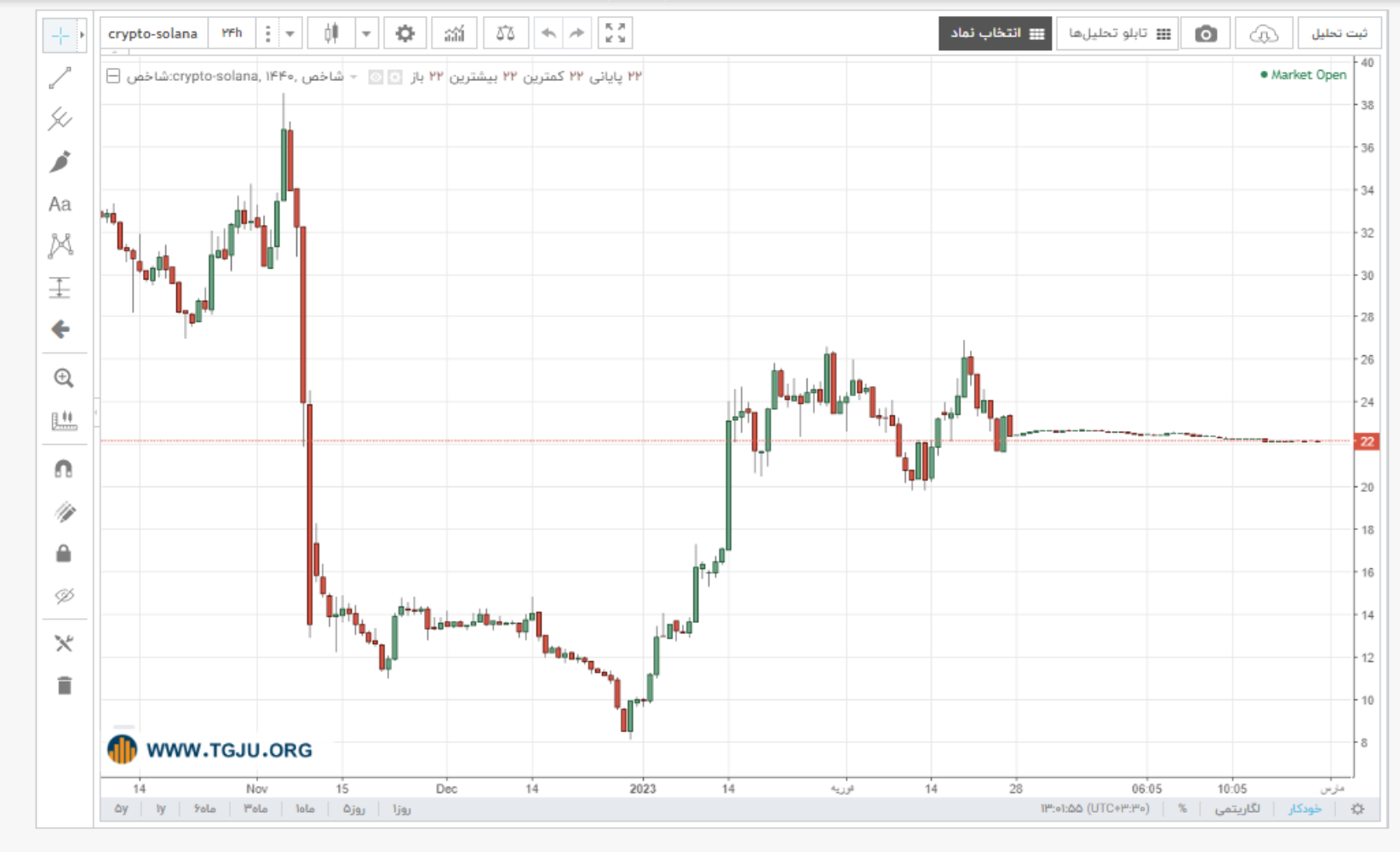Click the compare scales icon
Image resolution: width=1400 pixels, height=852 pixels.
(505, 34)
